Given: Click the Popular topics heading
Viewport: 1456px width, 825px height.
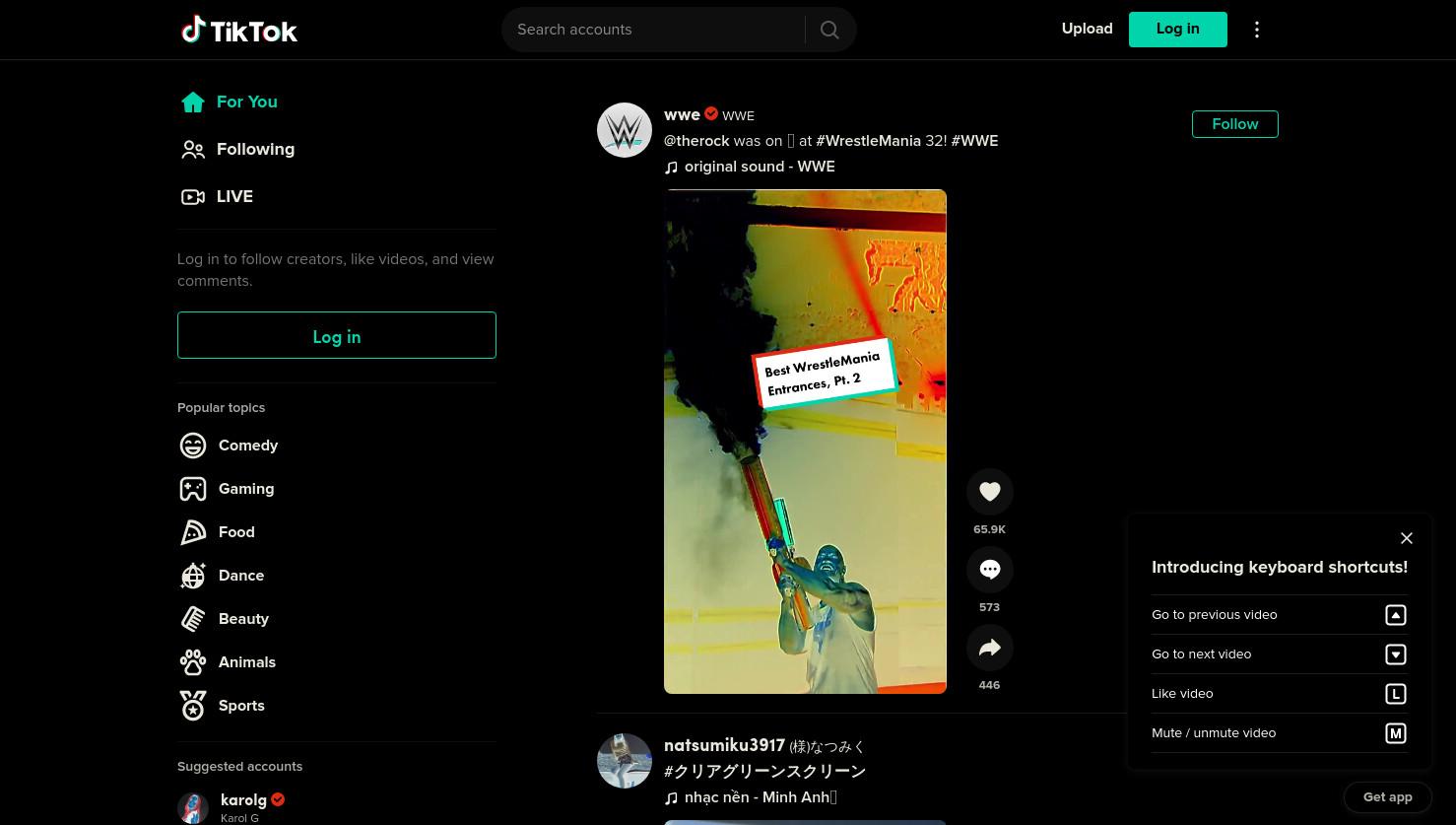Looking at the screenshot, I should [221, 408].
